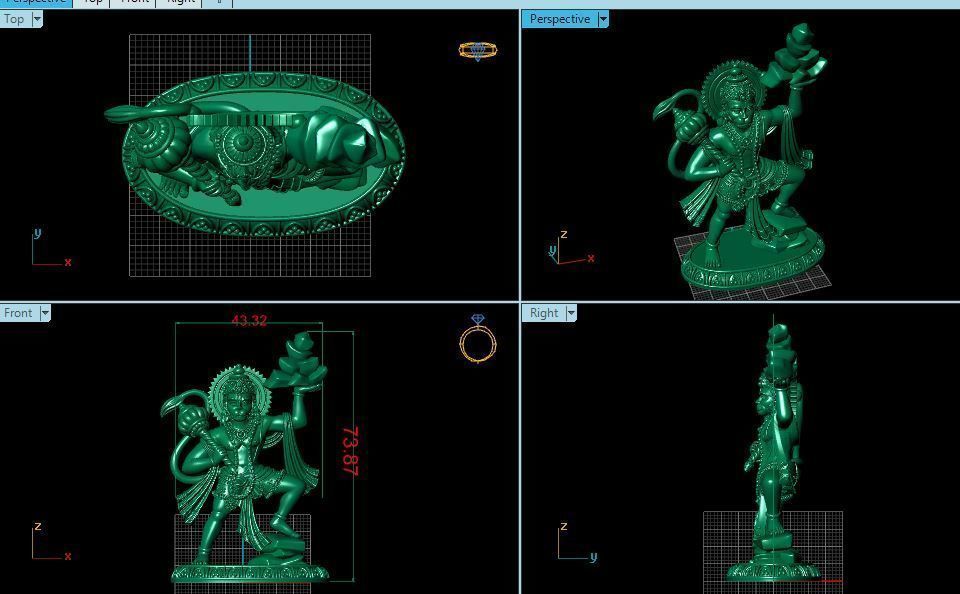The image size is (960, 594).
Task: Switch to the Front viewport tab
Action: pos(134,2)
